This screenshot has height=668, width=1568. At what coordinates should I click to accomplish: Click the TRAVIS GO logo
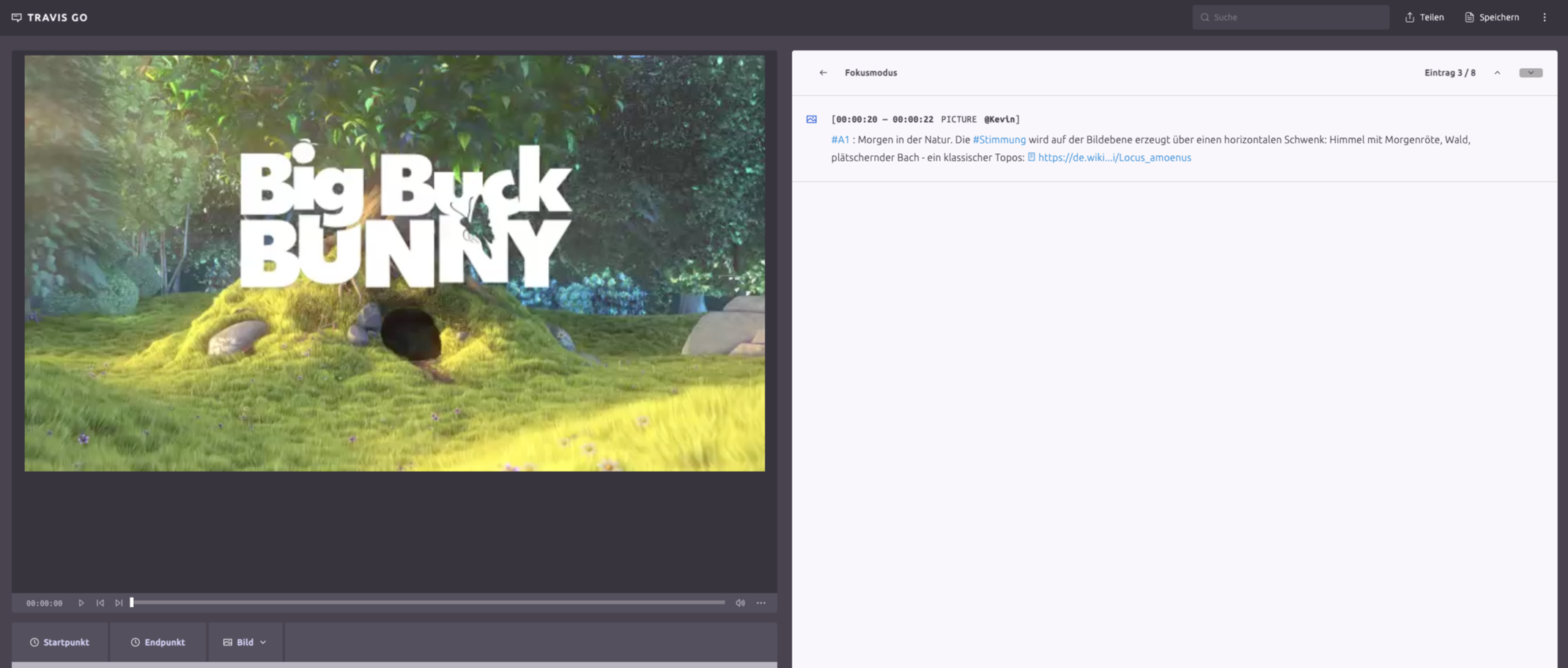click(50, 17)
